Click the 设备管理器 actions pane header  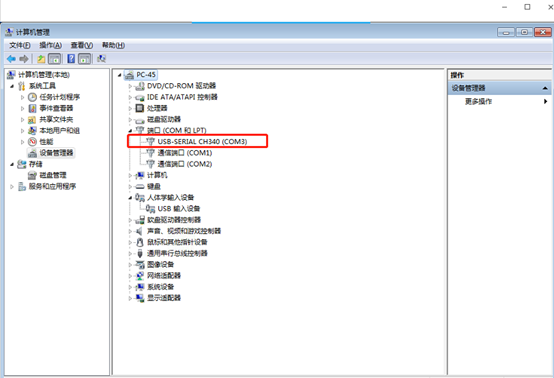tap(499, 88)
